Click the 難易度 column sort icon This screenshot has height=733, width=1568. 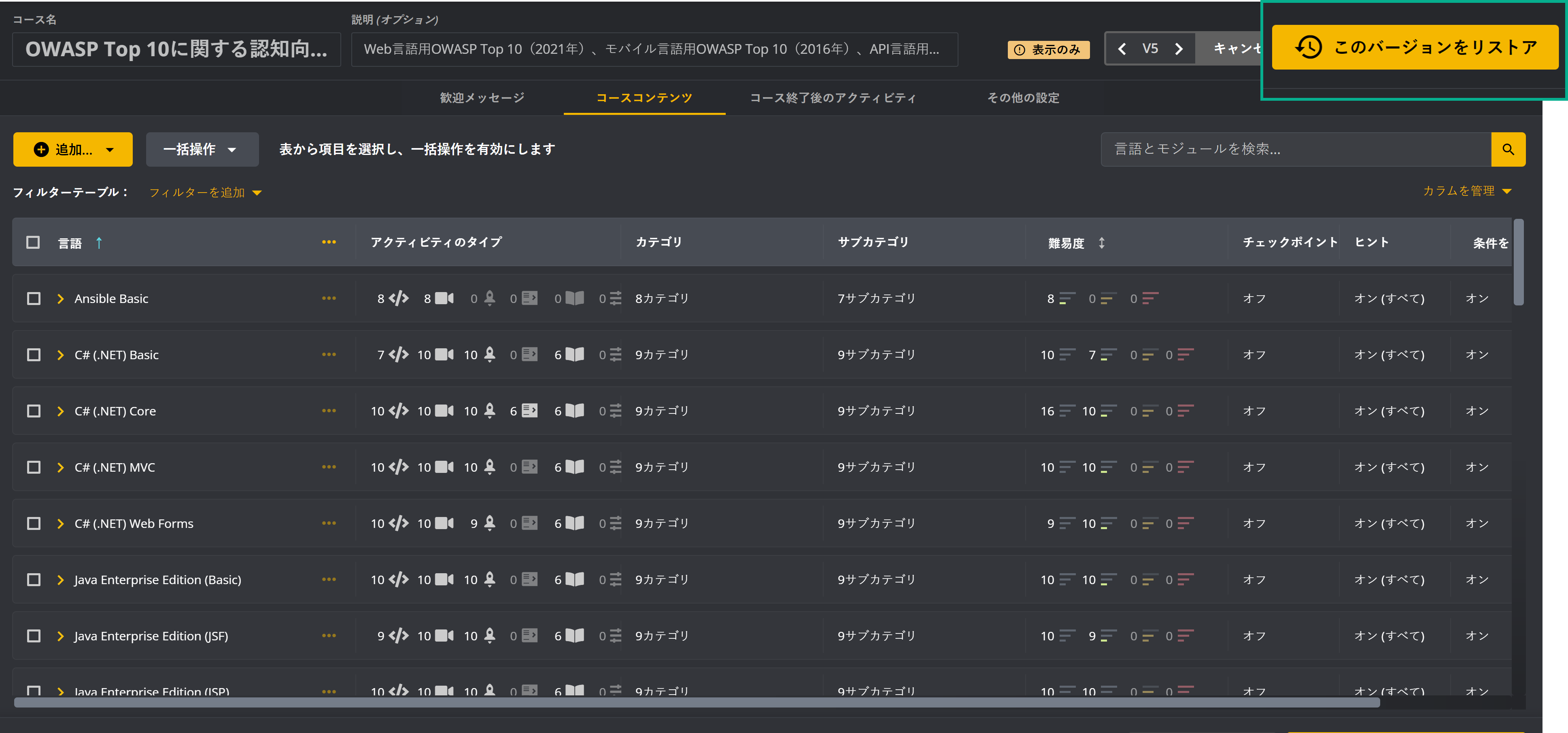tap(1101, 243)
